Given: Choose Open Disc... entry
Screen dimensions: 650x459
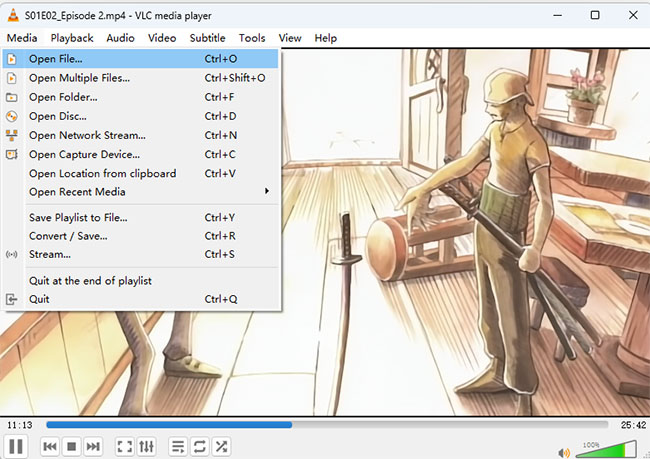Looking at the screenshot, I should click(141, 116).
